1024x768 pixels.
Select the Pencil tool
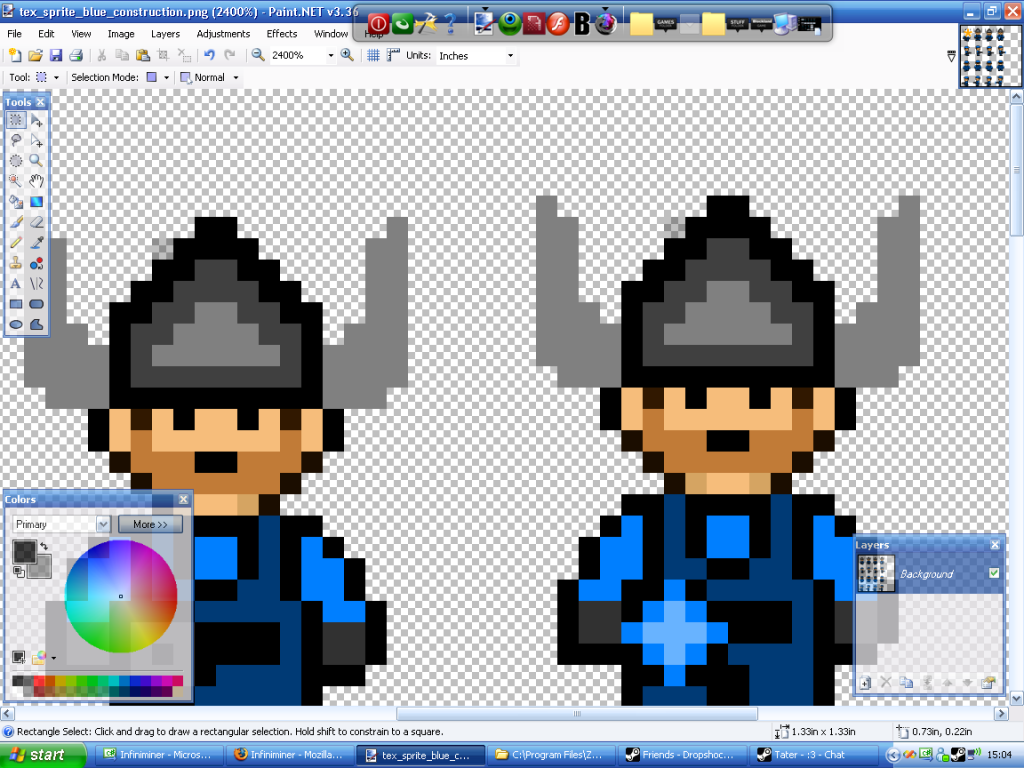pyautogui.click(x=16, y=242)
